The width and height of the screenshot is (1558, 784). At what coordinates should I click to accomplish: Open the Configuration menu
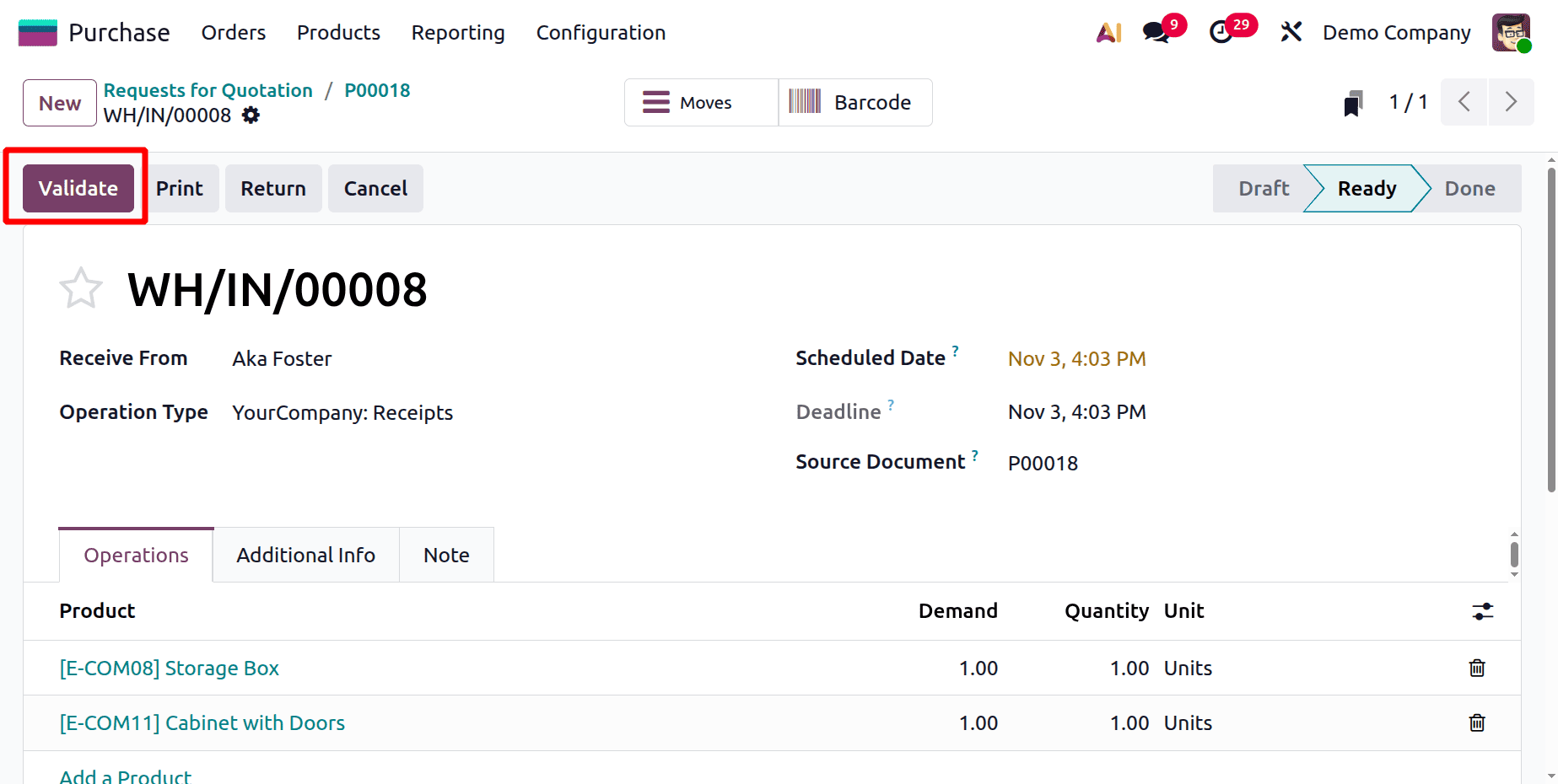pos(601,32)
